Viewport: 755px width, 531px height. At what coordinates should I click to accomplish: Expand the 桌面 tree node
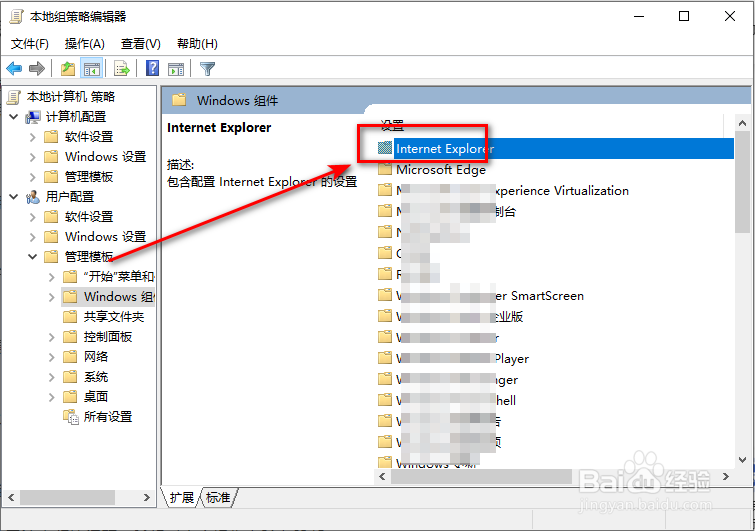[52, 397]
